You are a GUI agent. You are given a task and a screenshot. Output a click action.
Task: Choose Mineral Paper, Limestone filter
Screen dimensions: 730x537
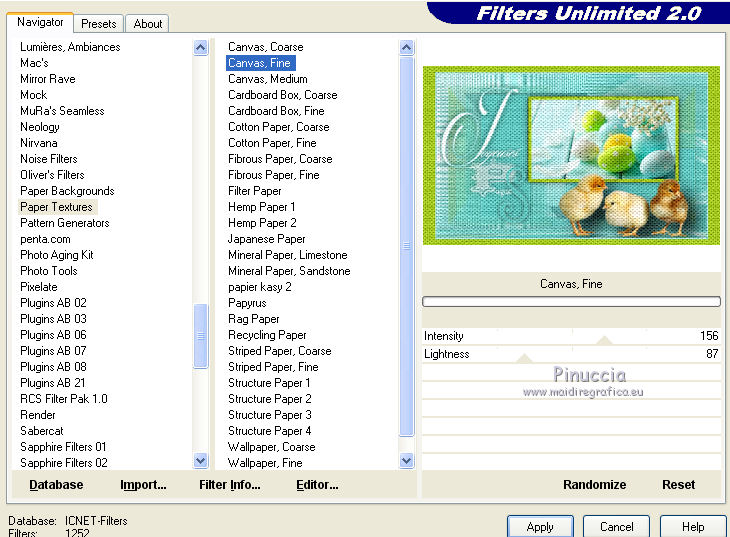point(288,255)
